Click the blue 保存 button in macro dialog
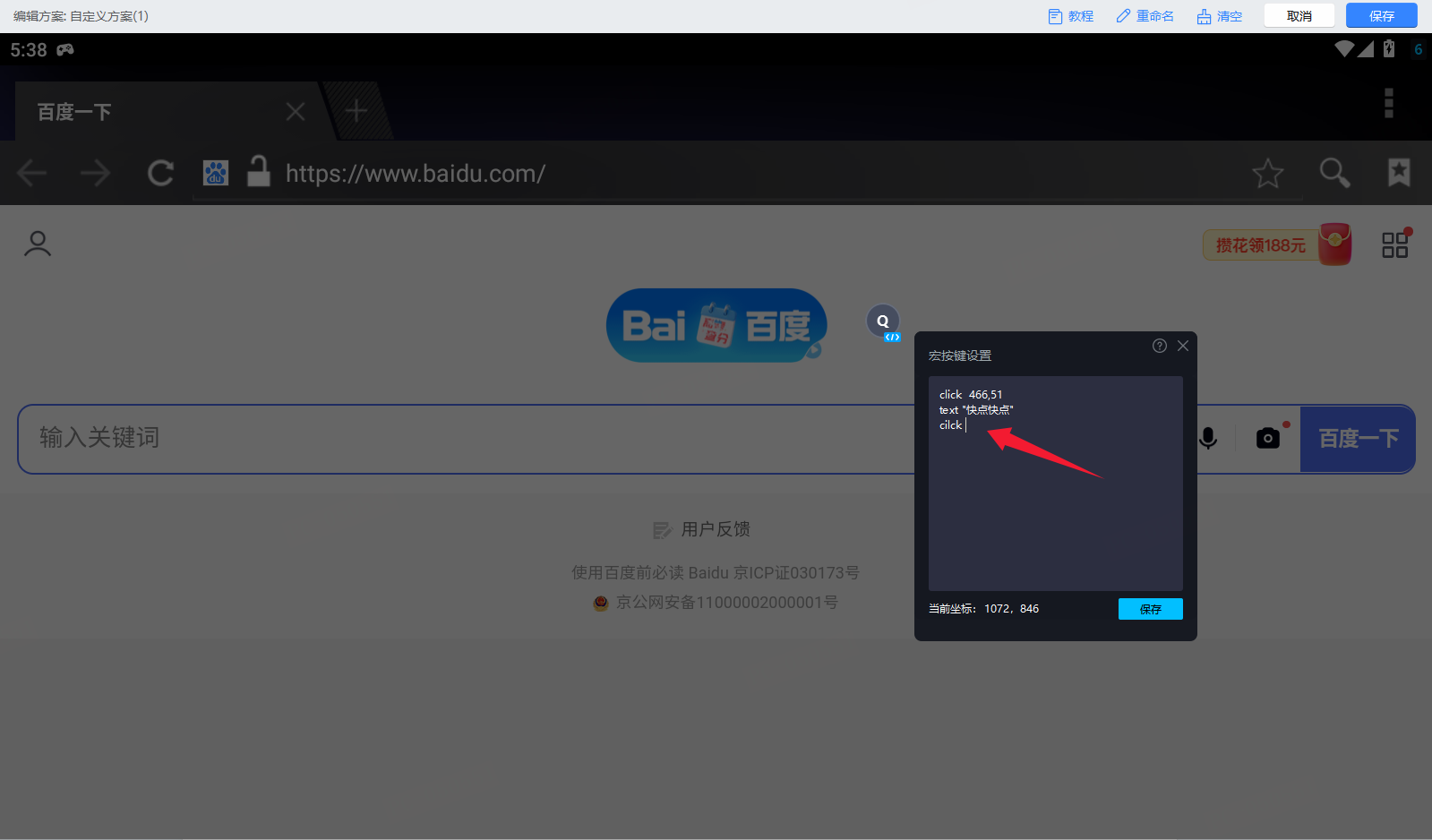The width and height of the screenshot is (1432, 840). [x=1150, y=609]
